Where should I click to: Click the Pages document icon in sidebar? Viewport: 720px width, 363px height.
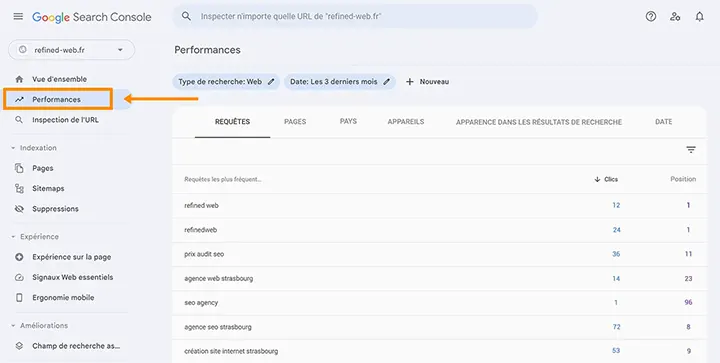point(19,168)
